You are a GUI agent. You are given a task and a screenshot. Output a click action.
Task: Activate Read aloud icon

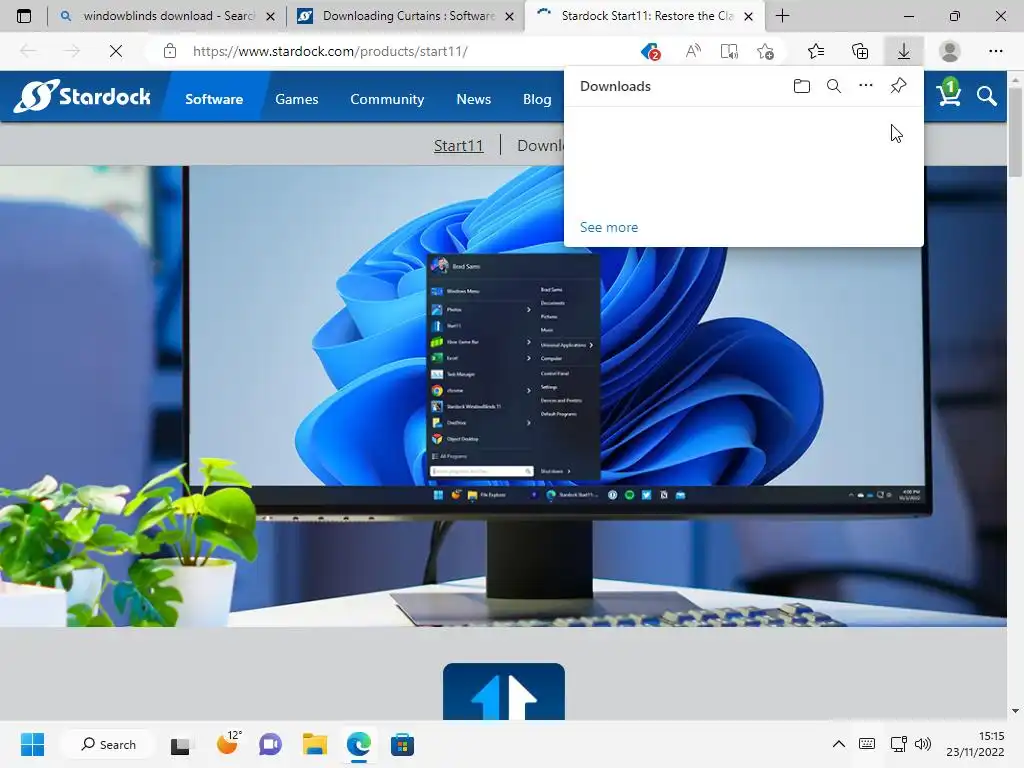pyautogui.click(x=693, y=51)
